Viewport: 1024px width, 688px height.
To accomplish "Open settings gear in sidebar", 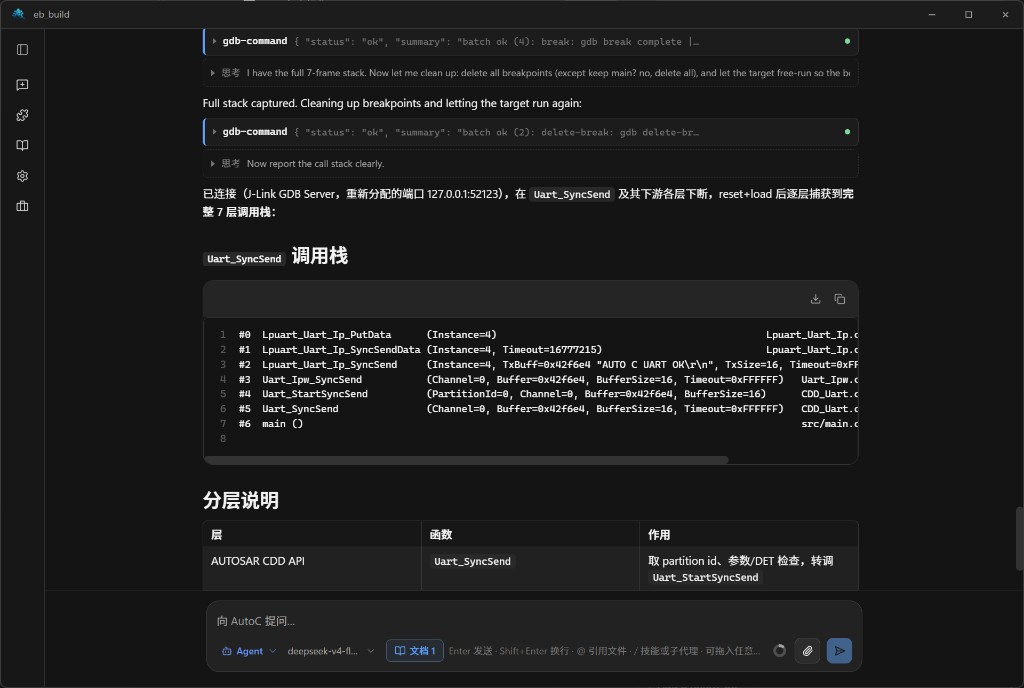I will 22,176.
